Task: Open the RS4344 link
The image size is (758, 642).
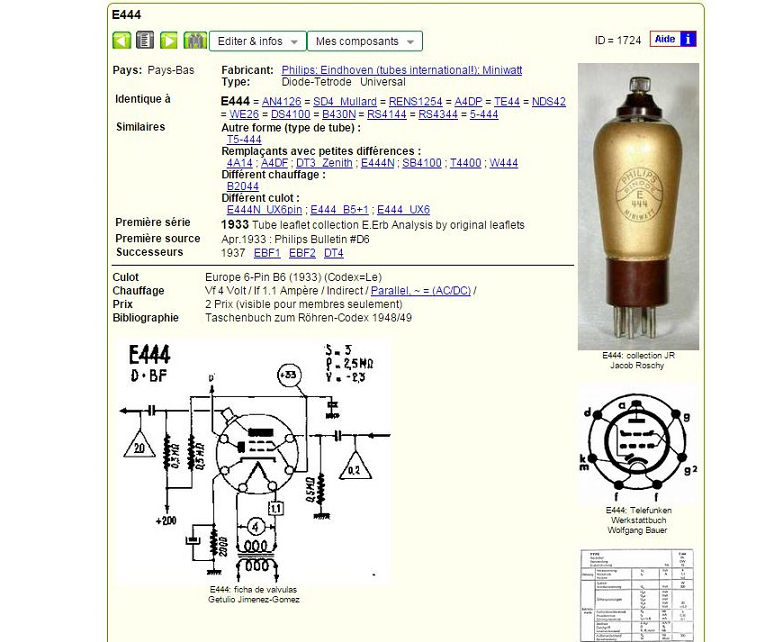Action: click(438, 114)
